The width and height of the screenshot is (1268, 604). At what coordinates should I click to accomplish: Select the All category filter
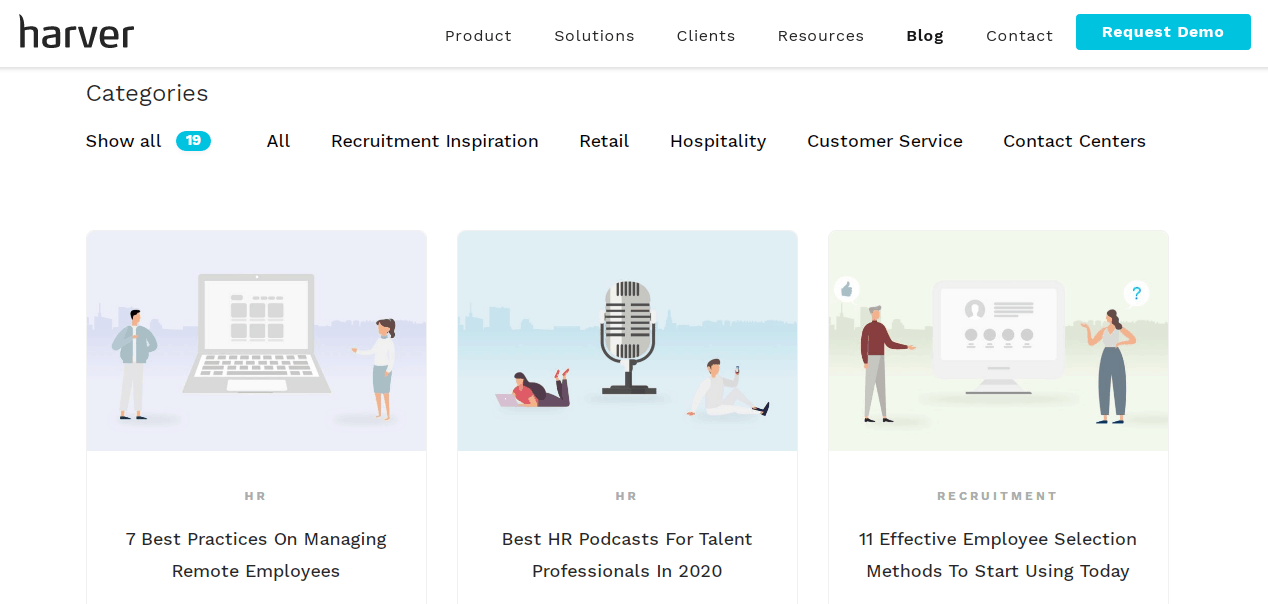[278, 141]
